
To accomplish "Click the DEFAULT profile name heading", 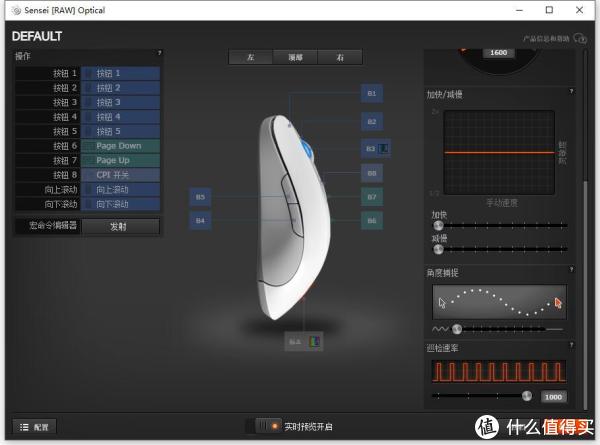I will point(37,36).
